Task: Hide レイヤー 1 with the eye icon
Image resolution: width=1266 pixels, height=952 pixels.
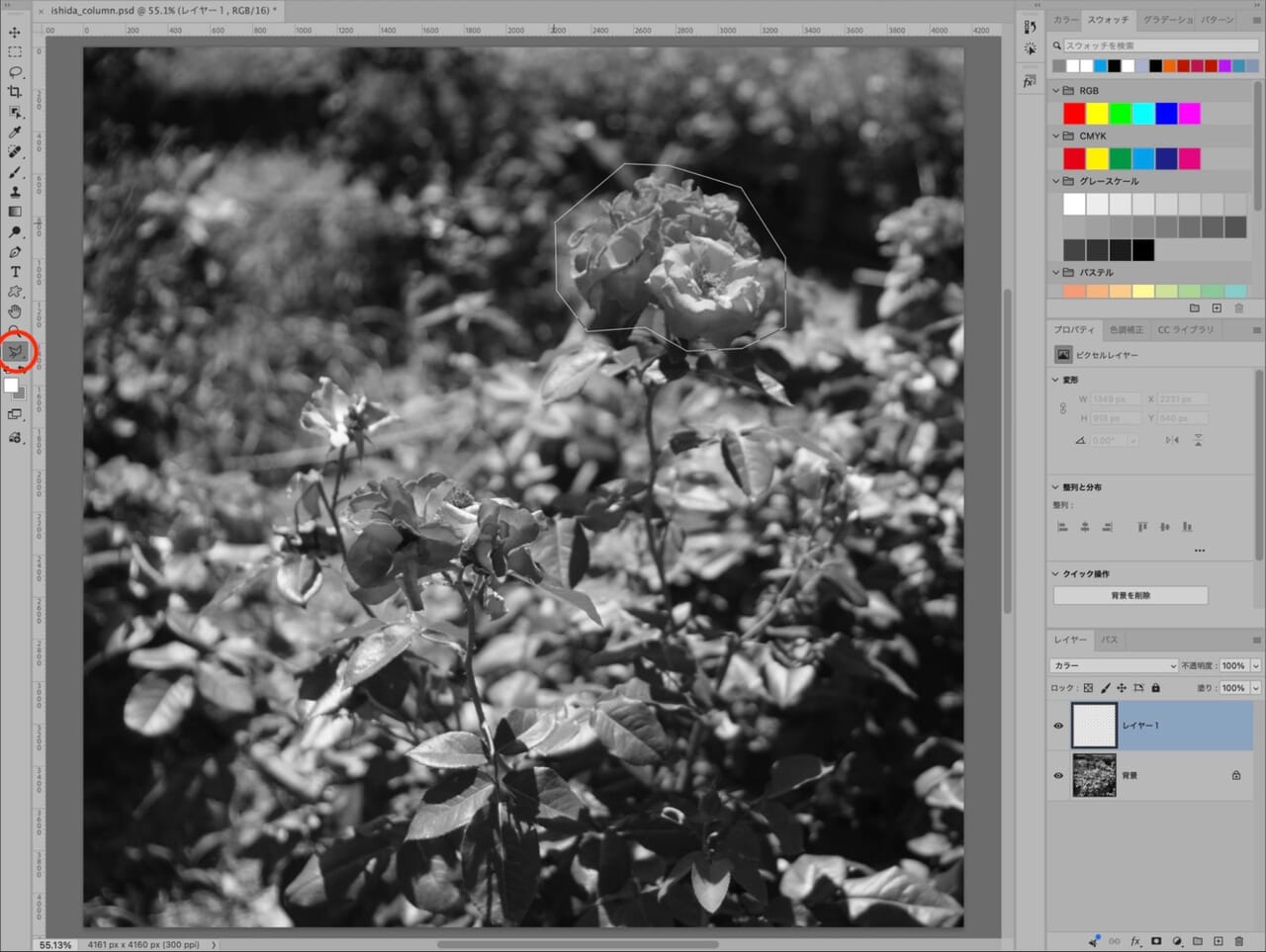Action: (x=1058, y=726)
